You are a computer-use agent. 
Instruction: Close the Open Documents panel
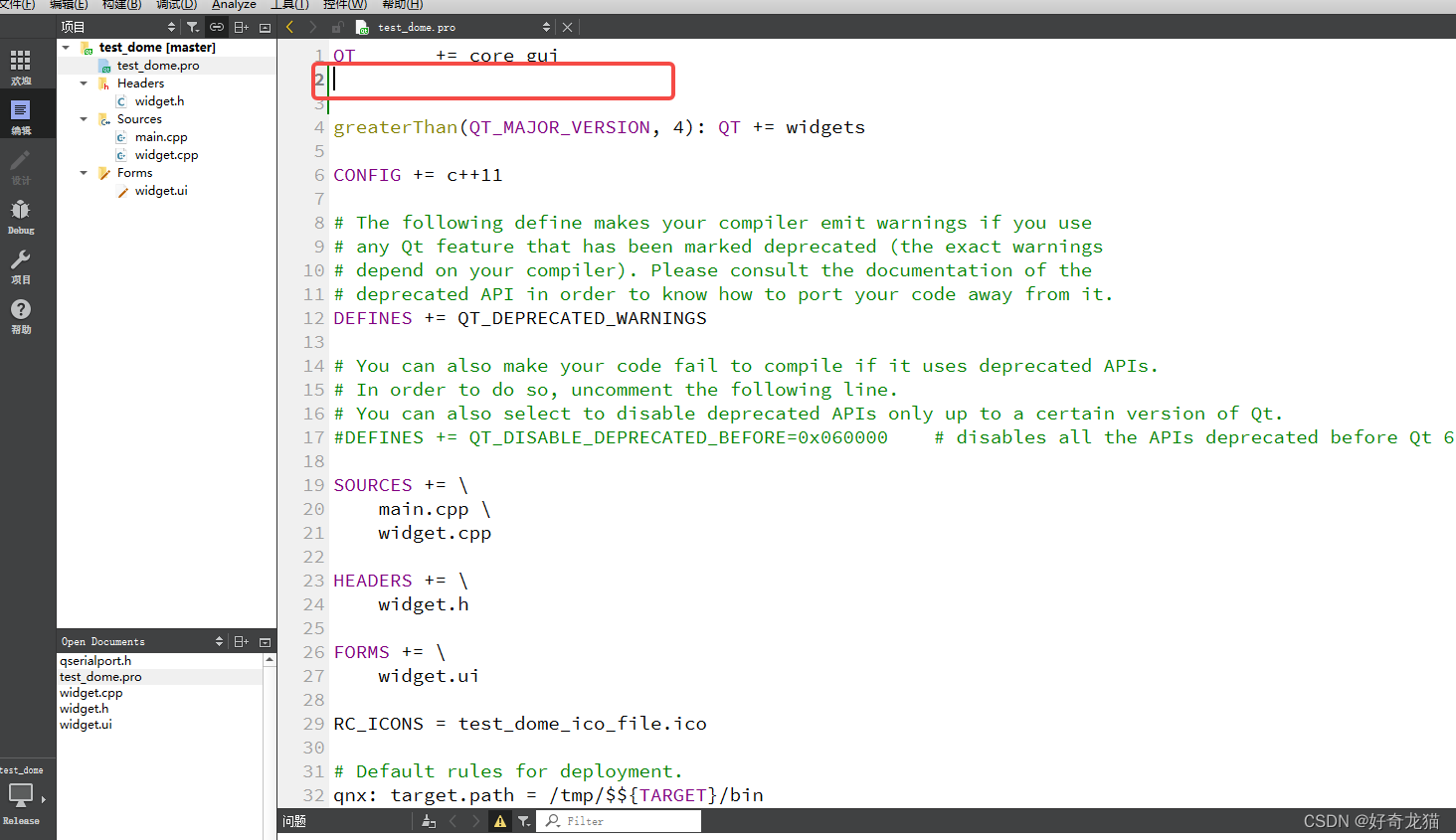[x=266, y=641]
